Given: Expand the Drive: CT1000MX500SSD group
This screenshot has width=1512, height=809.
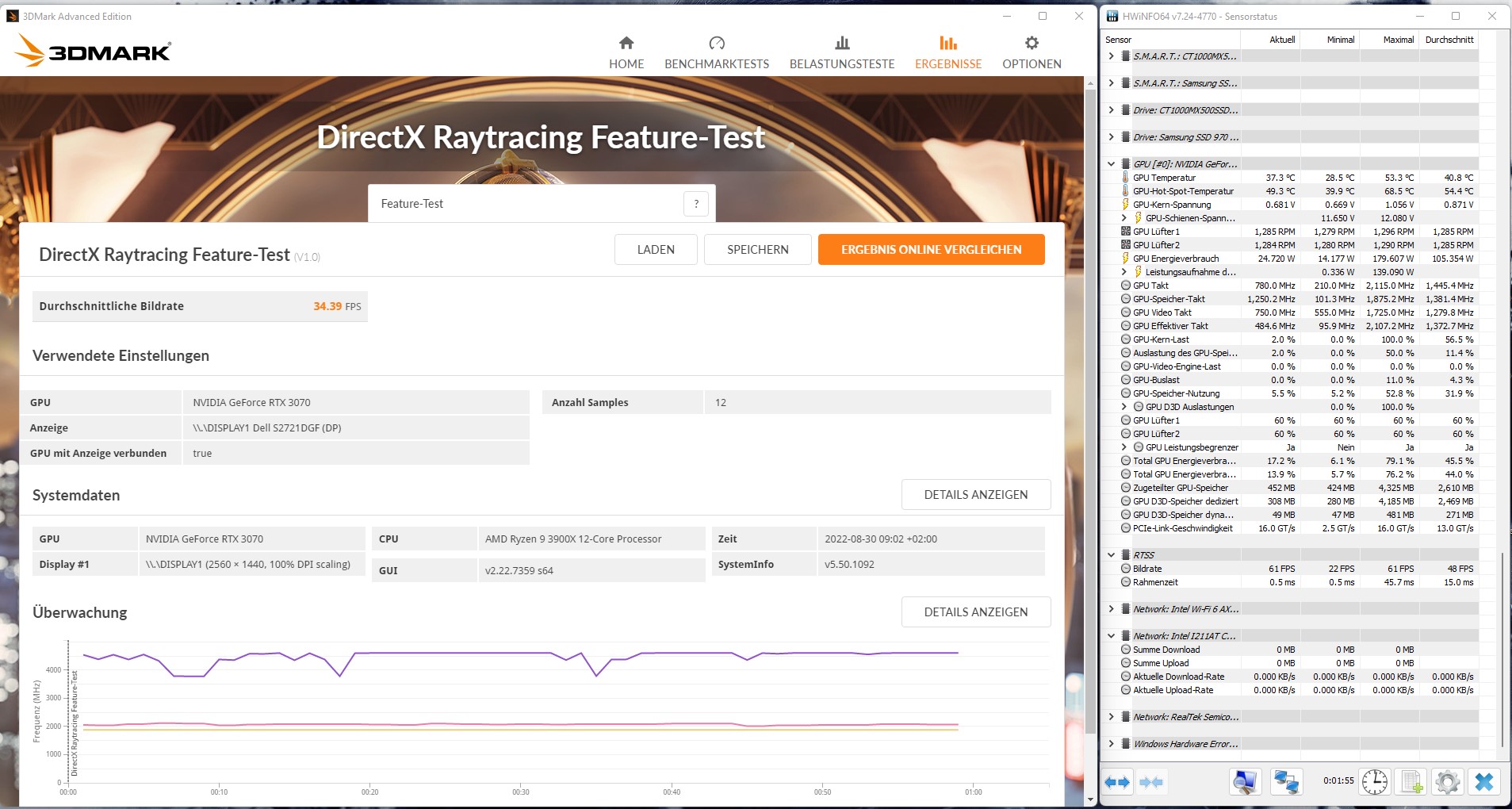Looking at the screenshot, I should click(x=1111, y=110).
